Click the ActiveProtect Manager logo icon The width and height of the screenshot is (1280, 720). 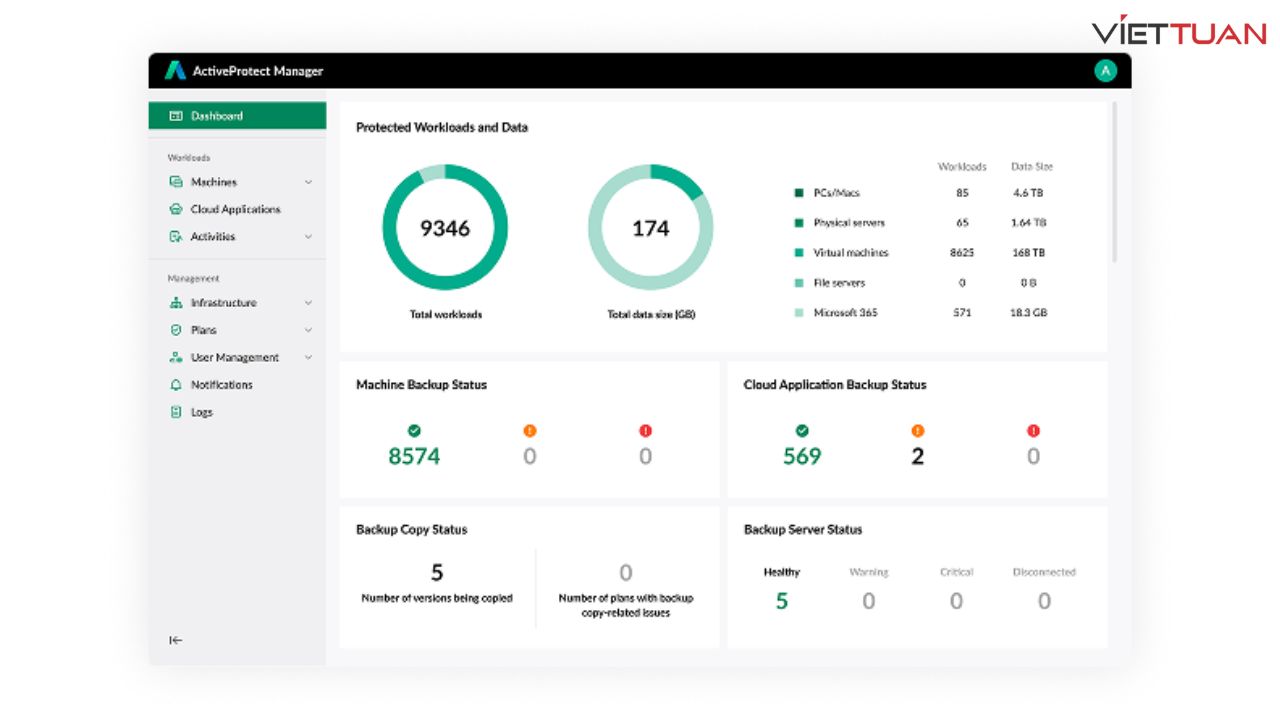(175, 70)
